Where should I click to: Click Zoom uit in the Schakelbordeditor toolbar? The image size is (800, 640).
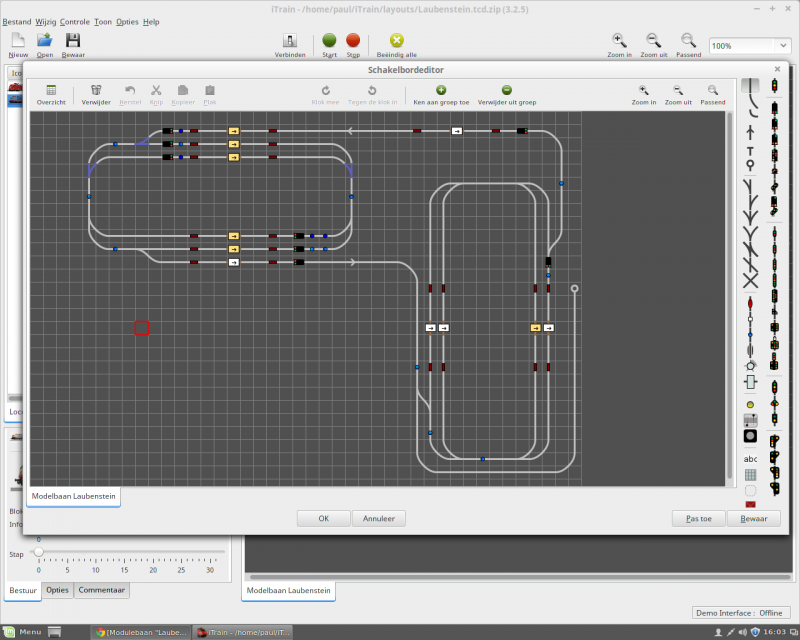[x=678, y=95]
